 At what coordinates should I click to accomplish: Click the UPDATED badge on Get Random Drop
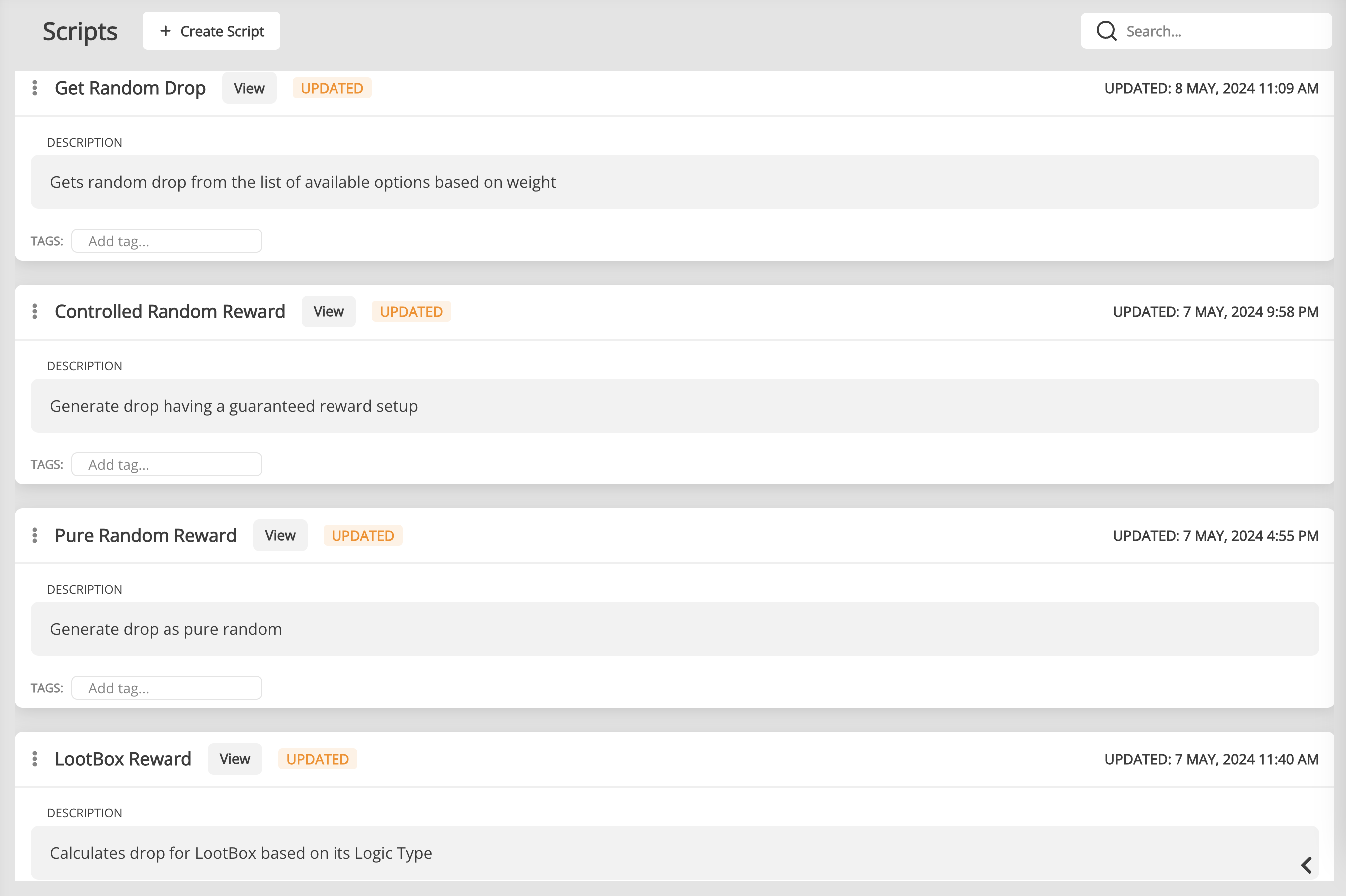coord(332,88)
